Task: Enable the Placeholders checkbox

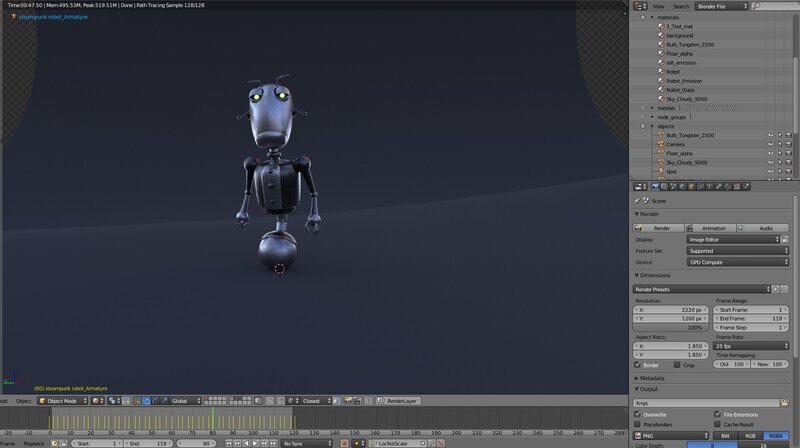Action: click(640, 424)
